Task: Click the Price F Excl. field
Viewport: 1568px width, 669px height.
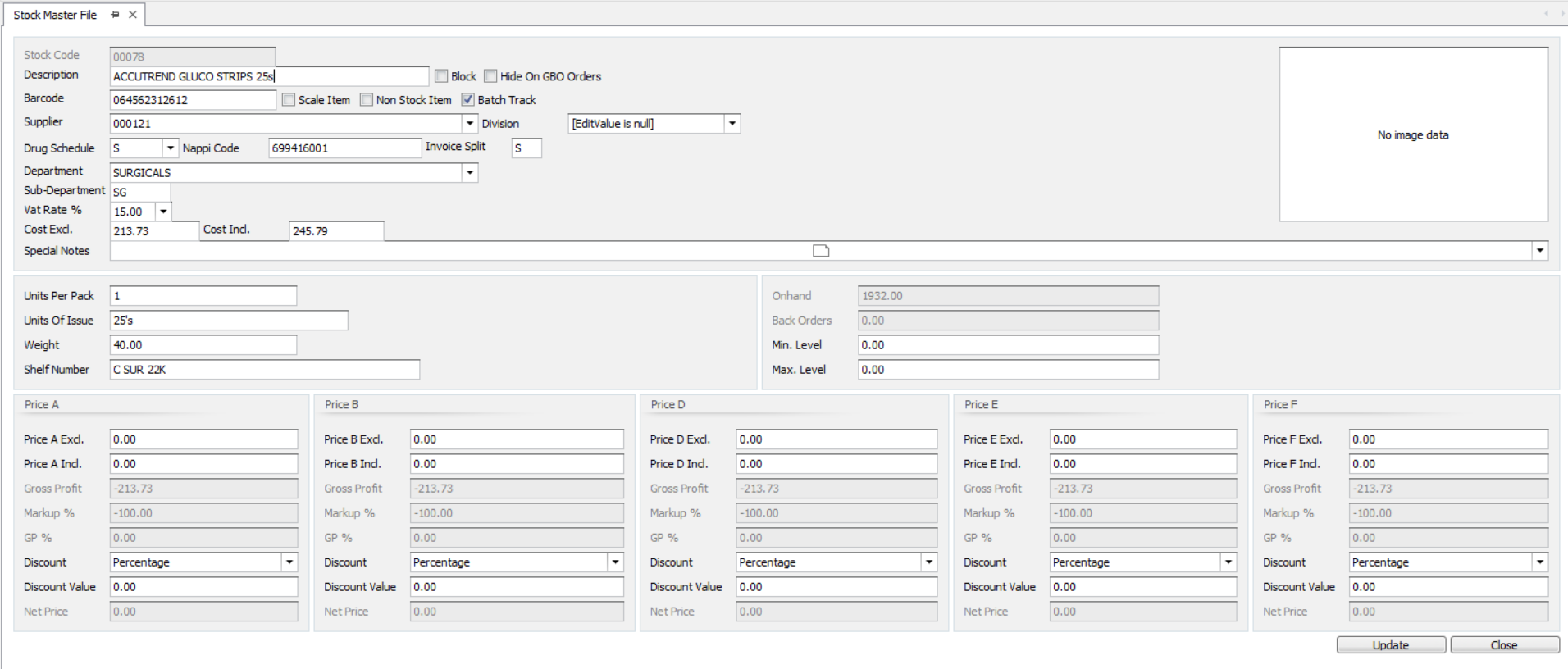Action: point(1448,439)
